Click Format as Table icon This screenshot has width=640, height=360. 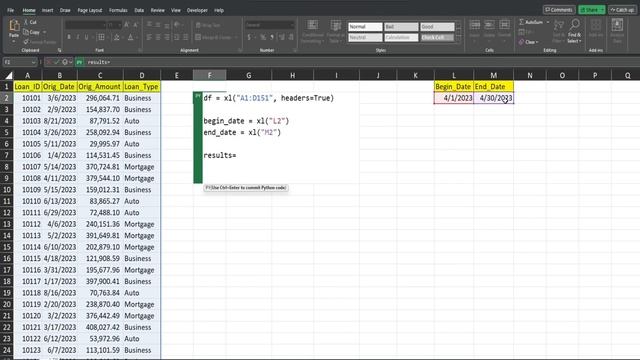336,25
